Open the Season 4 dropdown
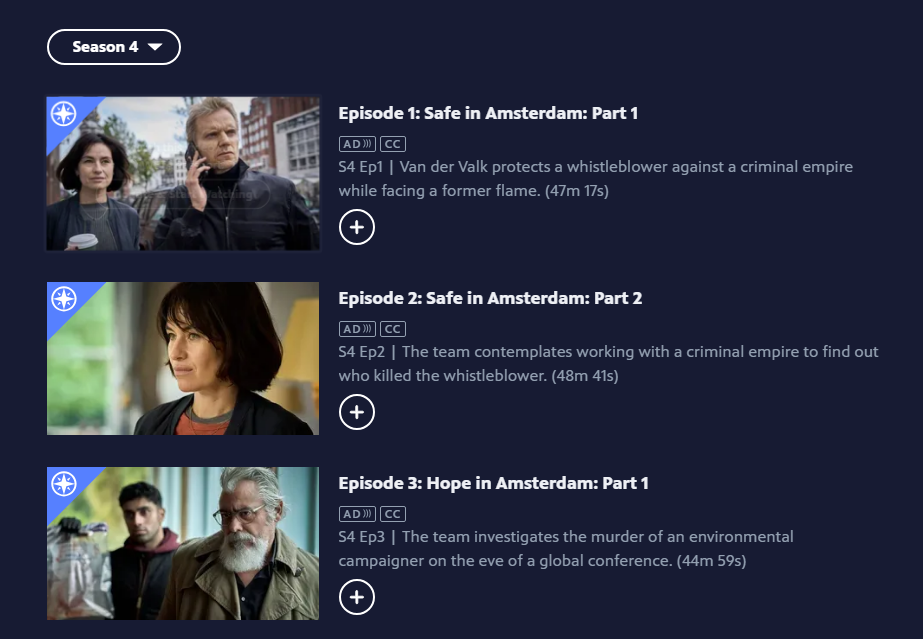923x639 pixels. (x=114, y=47)
